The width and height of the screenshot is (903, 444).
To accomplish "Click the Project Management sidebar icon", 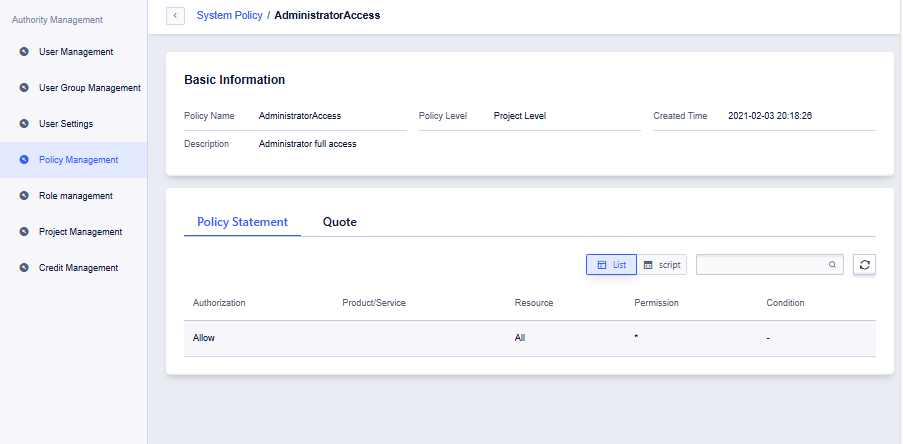I will point(24,232).
